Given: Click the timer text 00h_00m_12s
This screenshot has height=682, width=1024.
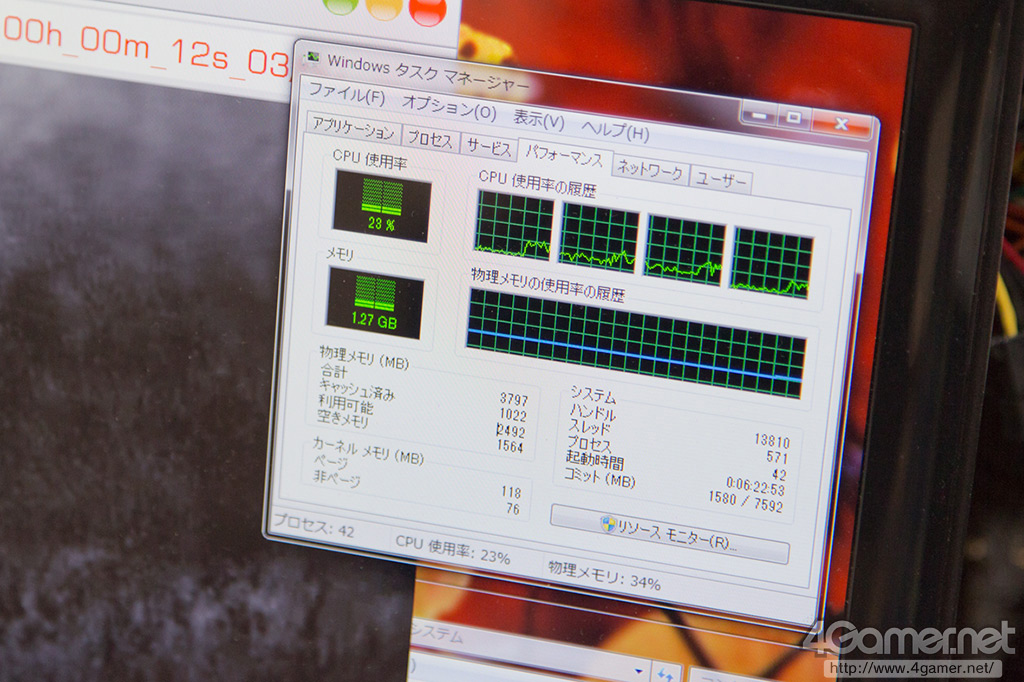Looking at the screenshot, I should pos(117,44).
